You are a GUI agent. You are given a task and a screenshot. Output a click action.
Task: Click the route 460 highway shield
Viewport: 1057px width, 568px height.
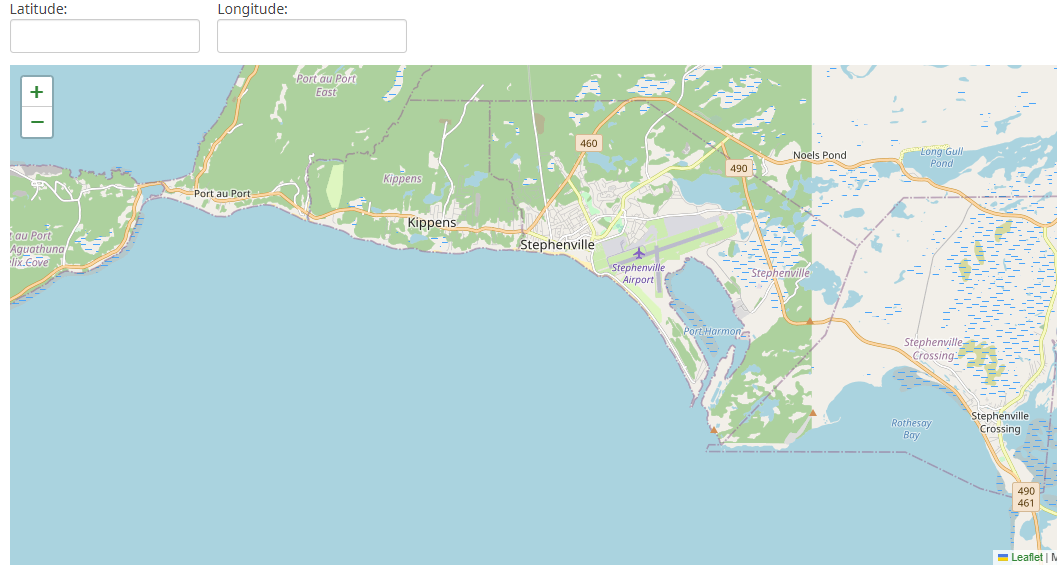click(x=588, y=143)
